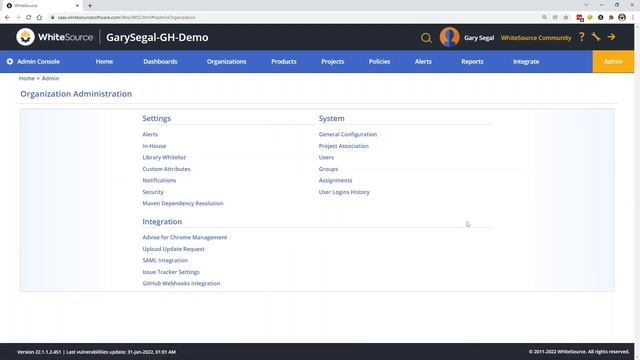Select the orange Admin tab
Image resolution: width=640 pixels, height=360 pixels.
click(613, 62)
